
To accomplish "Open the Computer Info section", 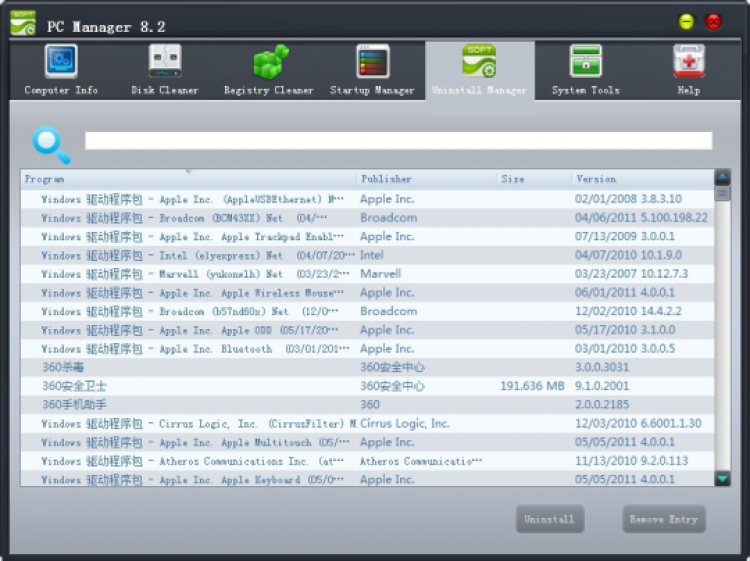I will (61, 70).
